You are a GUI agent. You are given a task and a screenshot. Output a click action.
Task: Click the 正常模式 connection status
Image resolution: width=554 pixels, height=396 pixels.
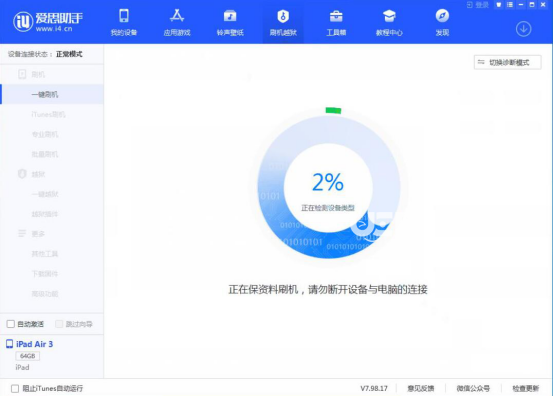[x=69, y=54]
